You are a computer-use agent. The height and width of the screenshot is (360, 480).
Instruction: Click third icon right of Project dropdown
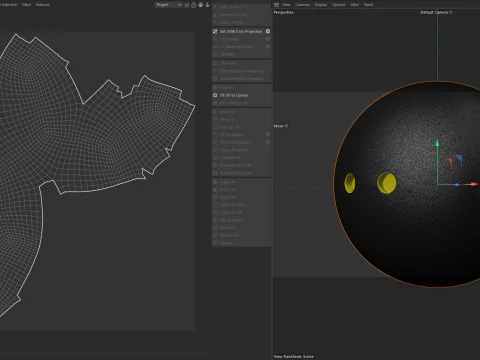point(200,5)
